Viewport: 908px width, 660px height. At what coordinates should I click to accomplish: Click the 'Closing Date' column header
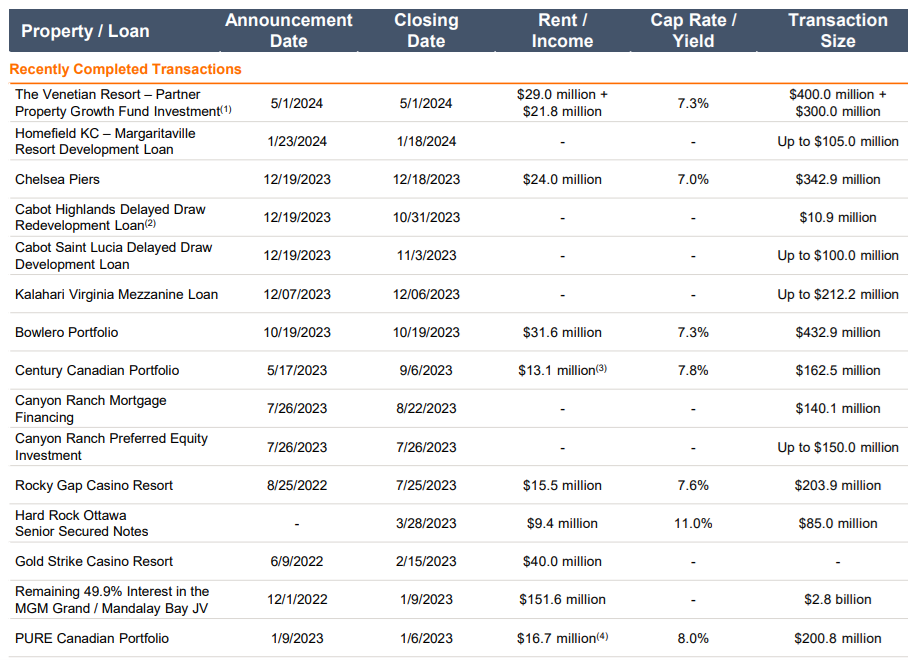(x=426, y=31)
